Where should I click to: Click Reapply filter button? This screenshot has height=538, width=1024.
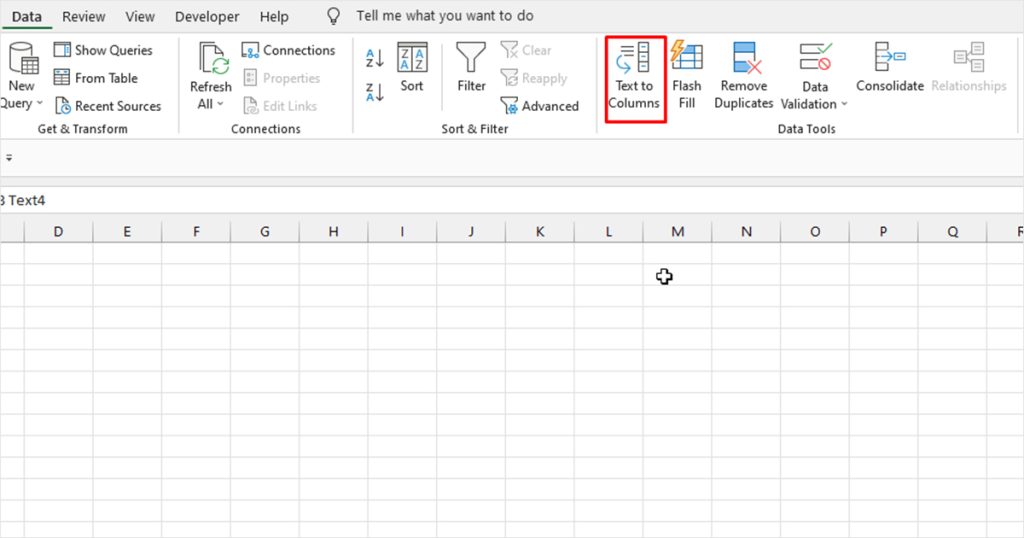(534, 78)
